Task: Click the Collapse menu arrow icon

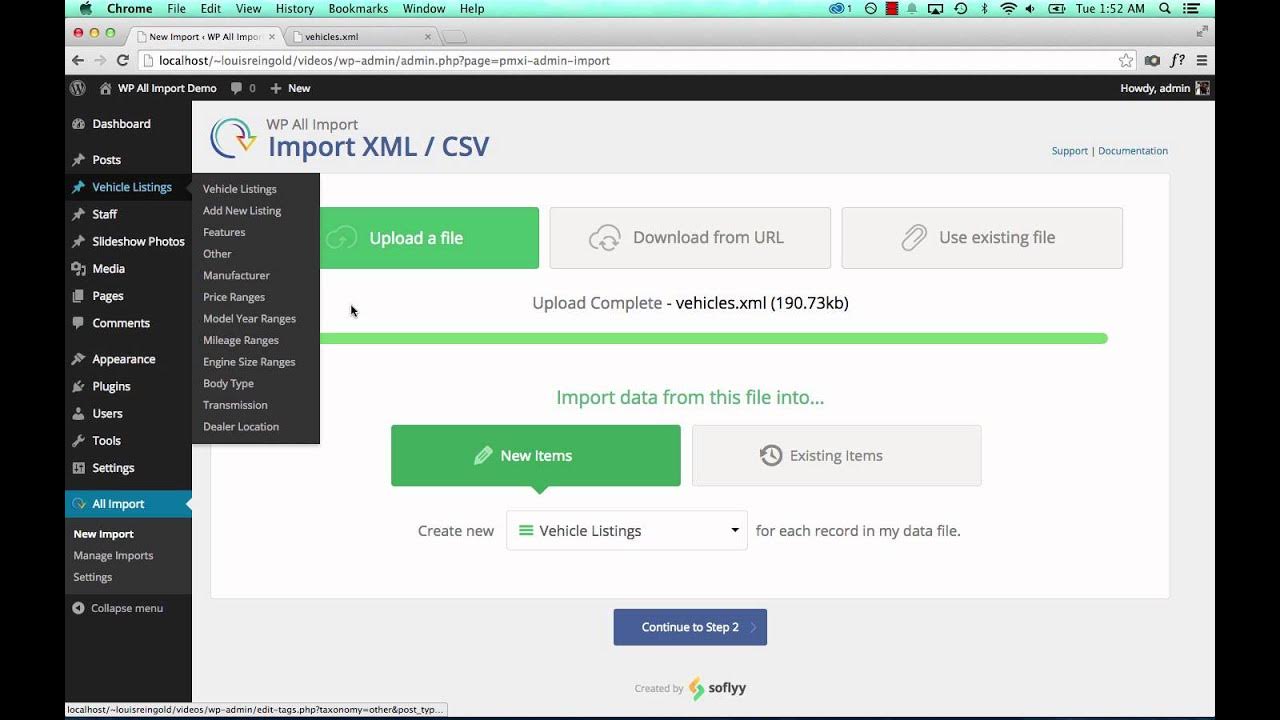Action: coord(78,608)
